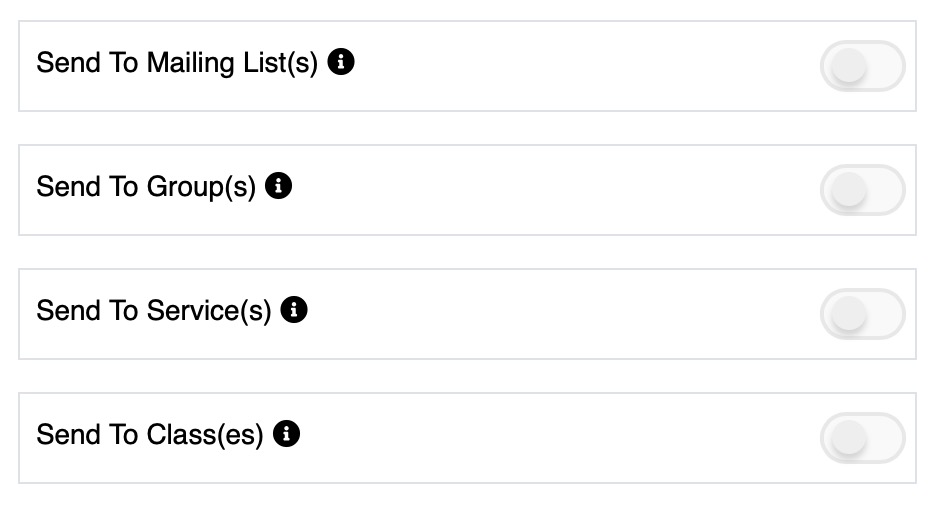Click empty middle of Mailing List(s) row panel
Image resolution: width=940 pixels, height=508 pixels.
[x=580, y=66]
